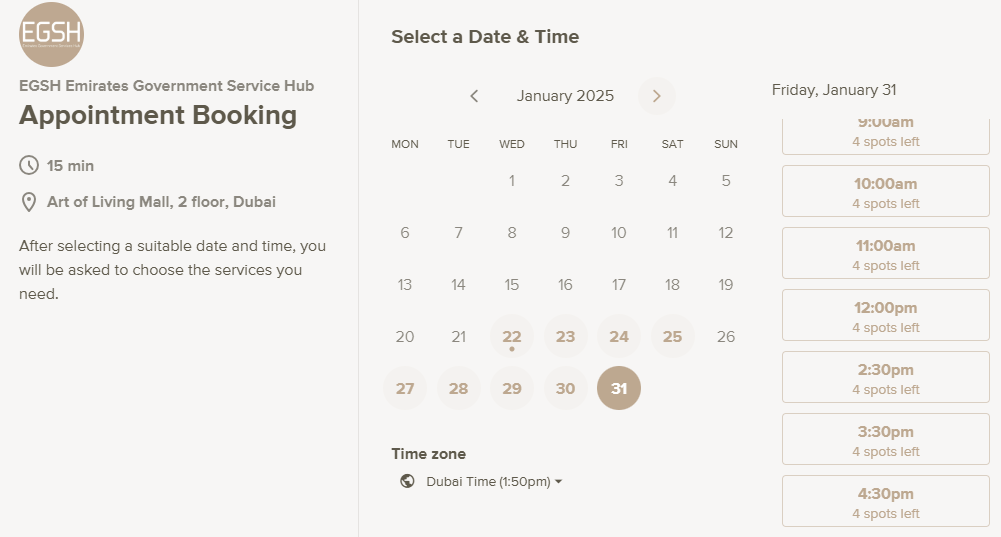Pick the 2:30pm time slot

(x=885, y=377)
